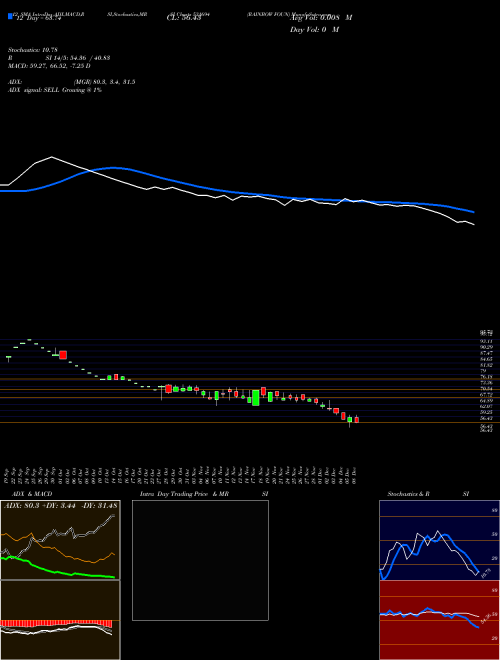The width and height of the screenshot is (500, 660).
Task: Click the tall green candle in mid November
Action: pos(255,398)
